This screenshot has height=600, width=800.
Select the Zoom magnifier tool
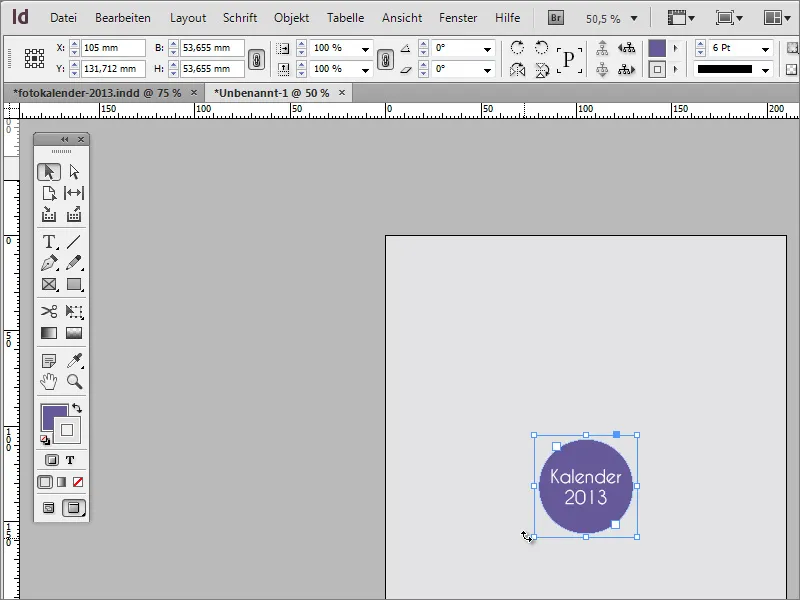[x=74, y=382]
